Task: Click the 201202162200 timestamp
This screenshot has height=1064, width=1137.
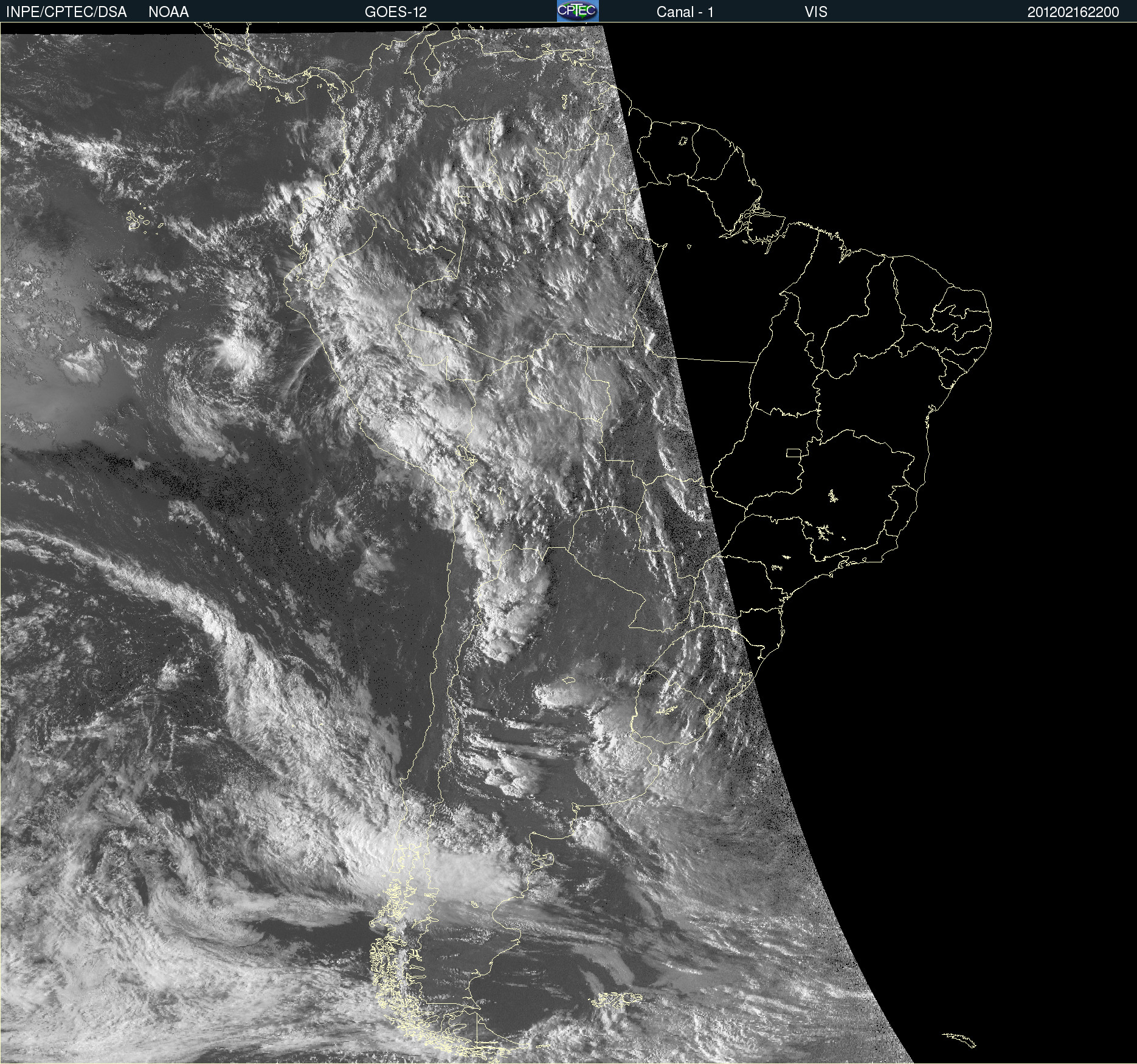Action: tap(1073, 12)
